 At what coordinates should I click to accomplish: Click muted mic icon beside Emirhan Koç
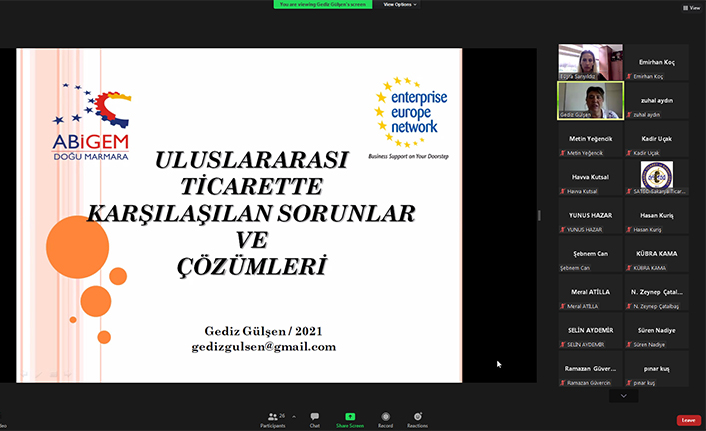coord(629,77)
